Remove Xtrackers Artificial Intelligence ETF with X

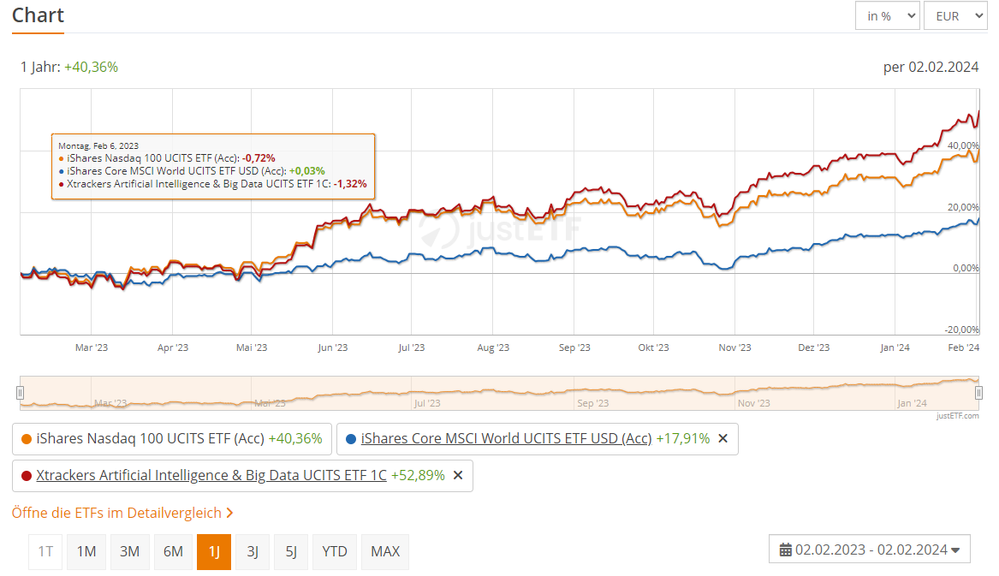457,475
